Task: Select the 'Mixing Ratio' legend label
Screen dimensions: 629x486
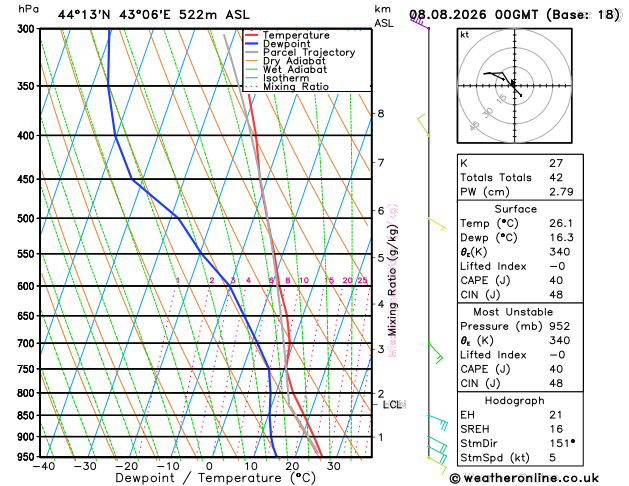Action: pos(296,87)
